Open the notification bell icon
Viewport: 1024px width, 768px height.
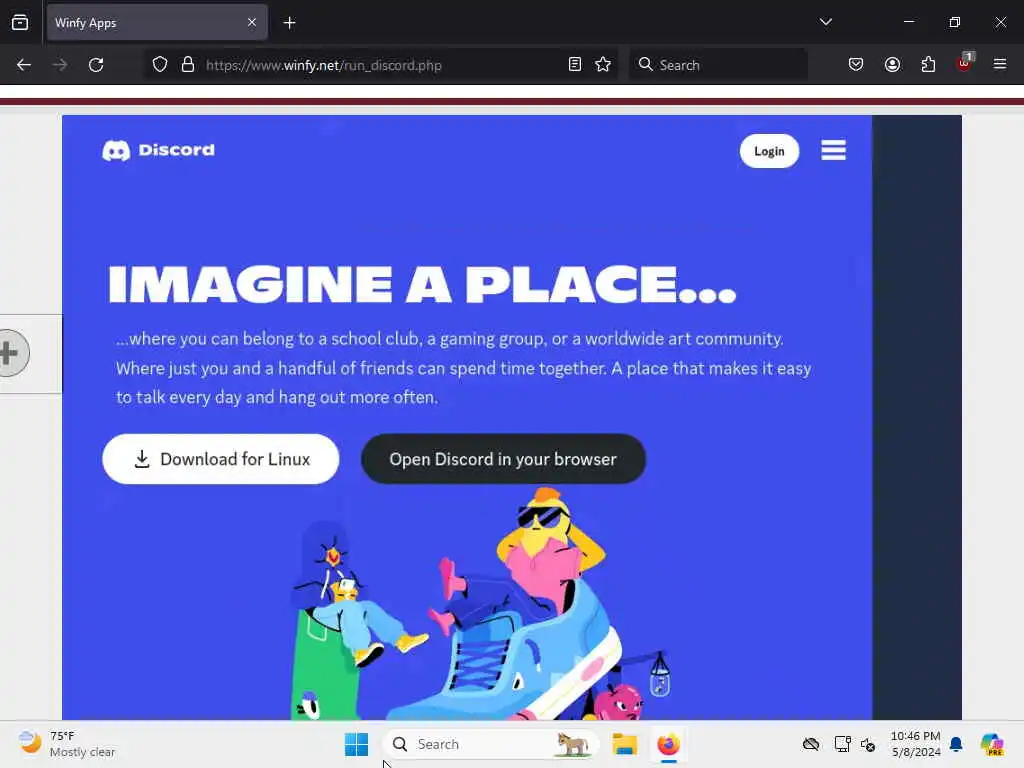[956, 744]
